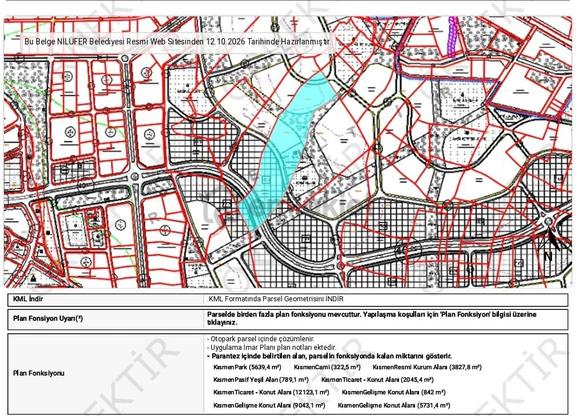Click the 'Parantez içinde belirtilen alan' explanation line
This screenshot has width=576, height=416.
click(x=330, y=356)
